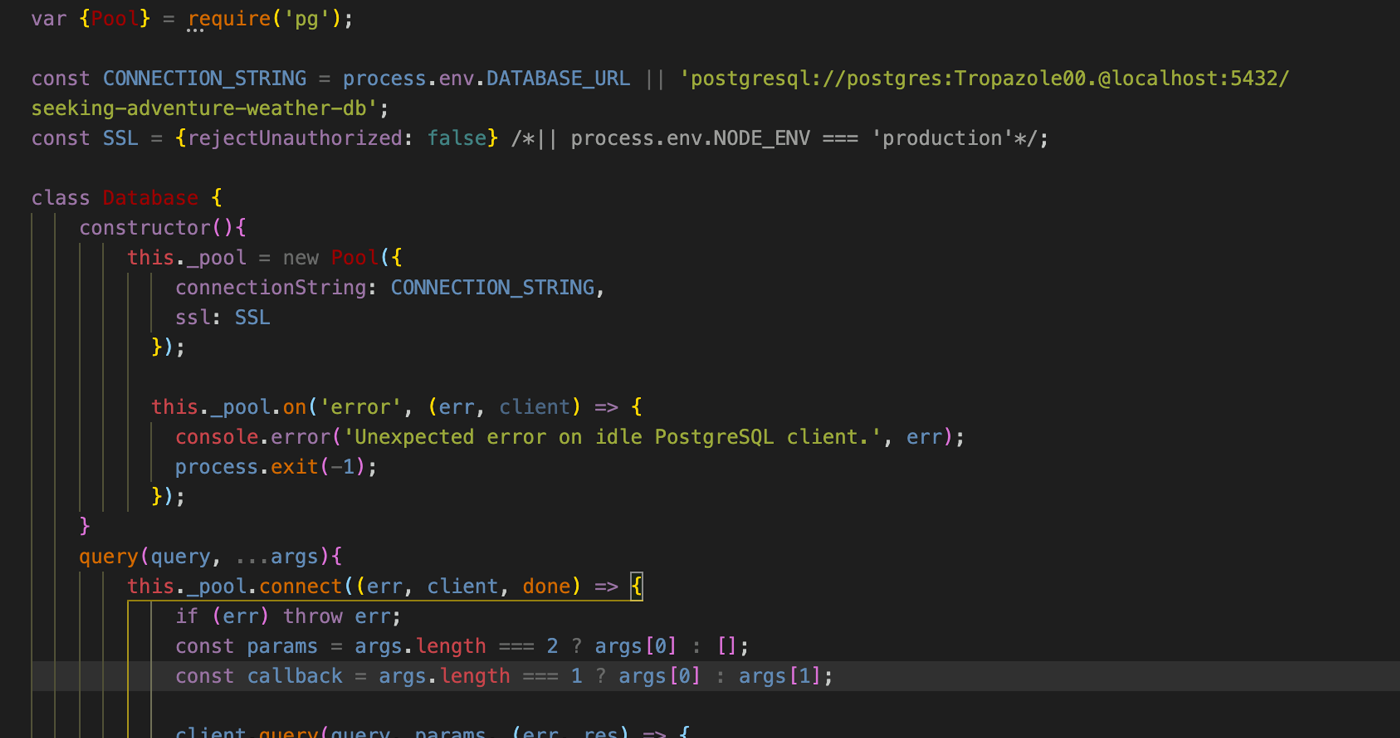
Task: Click the 'error' event string
Action: tap(361, 407)
